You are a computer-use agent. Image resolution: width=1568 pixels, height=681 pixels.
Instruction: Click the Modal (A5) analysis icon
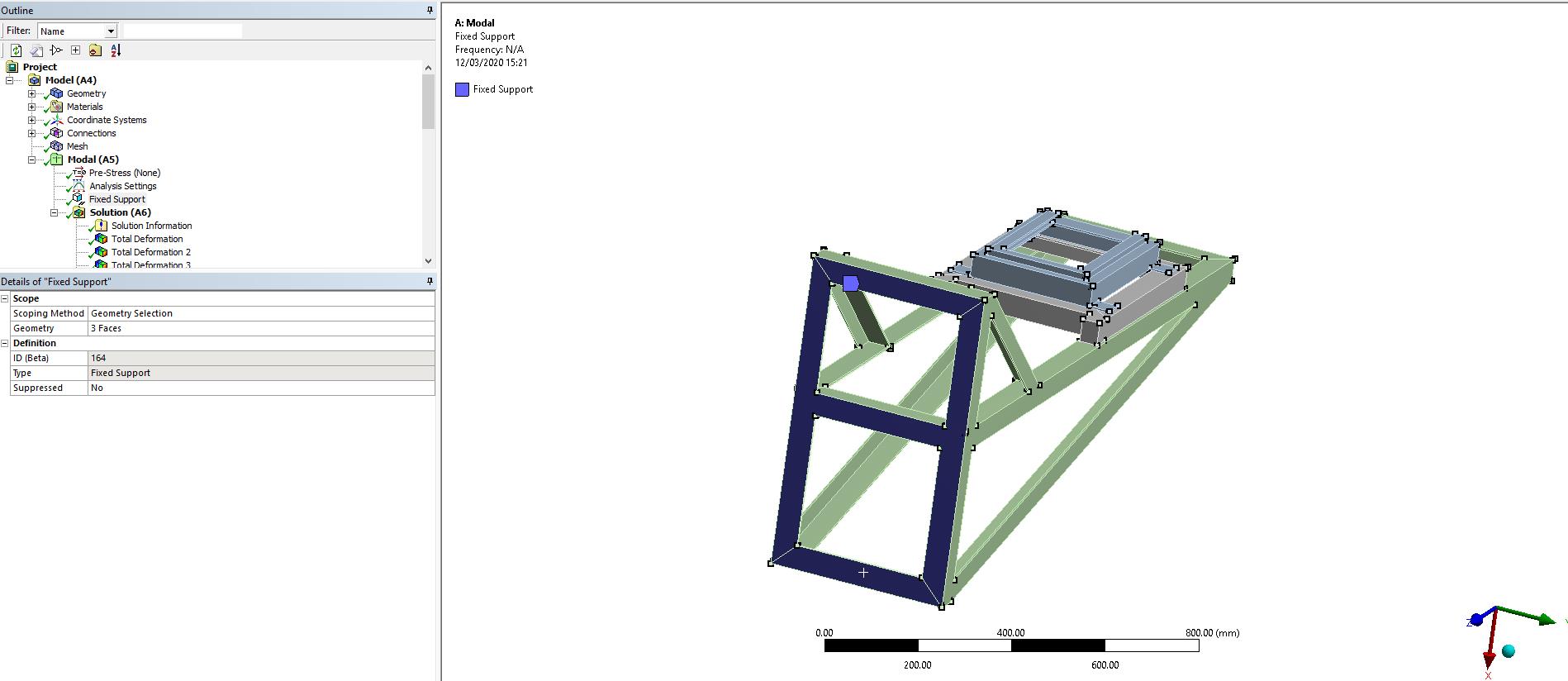pyautogui.click(x=56, y=160)
